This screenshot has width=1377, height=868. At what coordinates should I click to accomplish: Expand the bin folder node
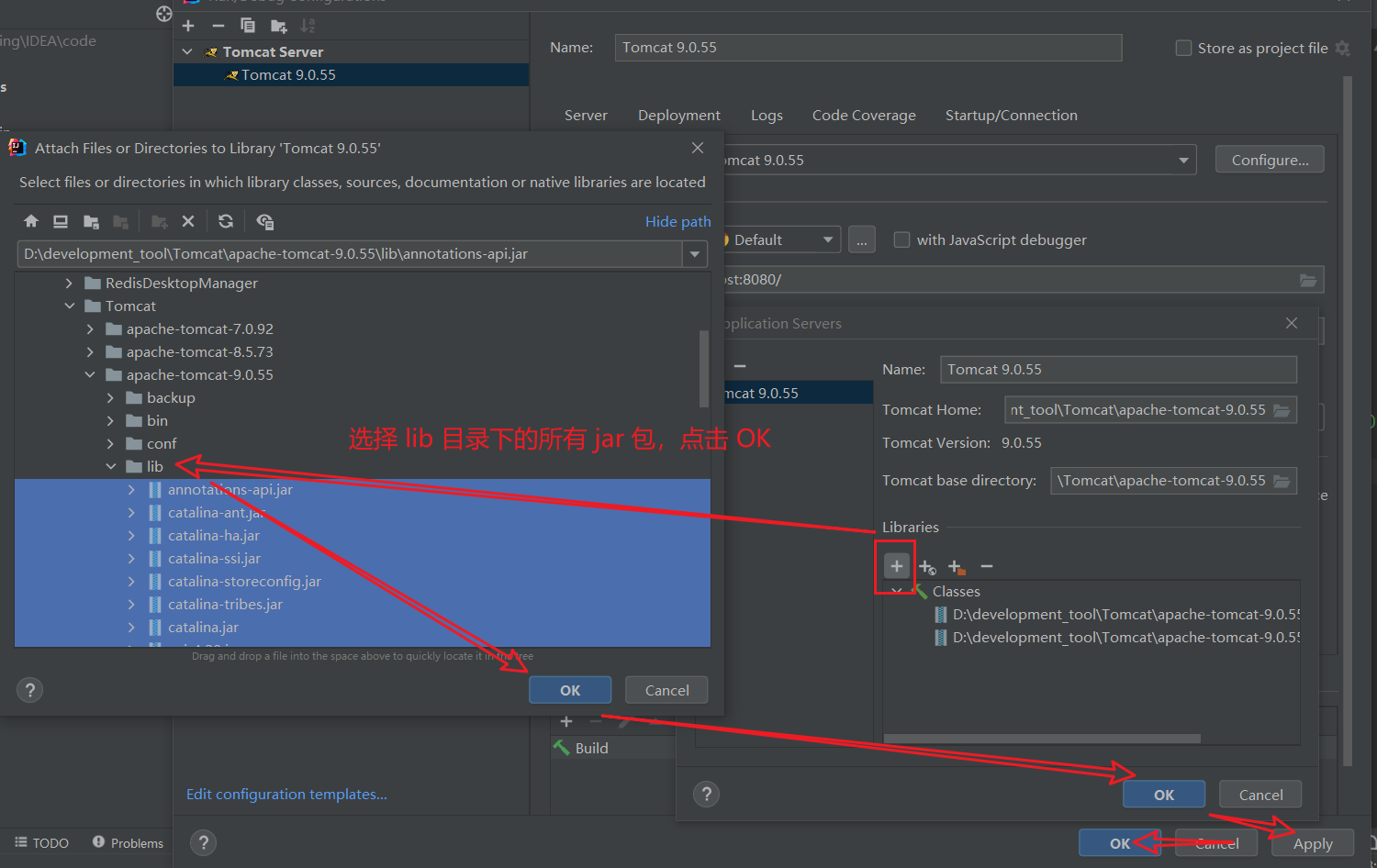coord(110,421)
